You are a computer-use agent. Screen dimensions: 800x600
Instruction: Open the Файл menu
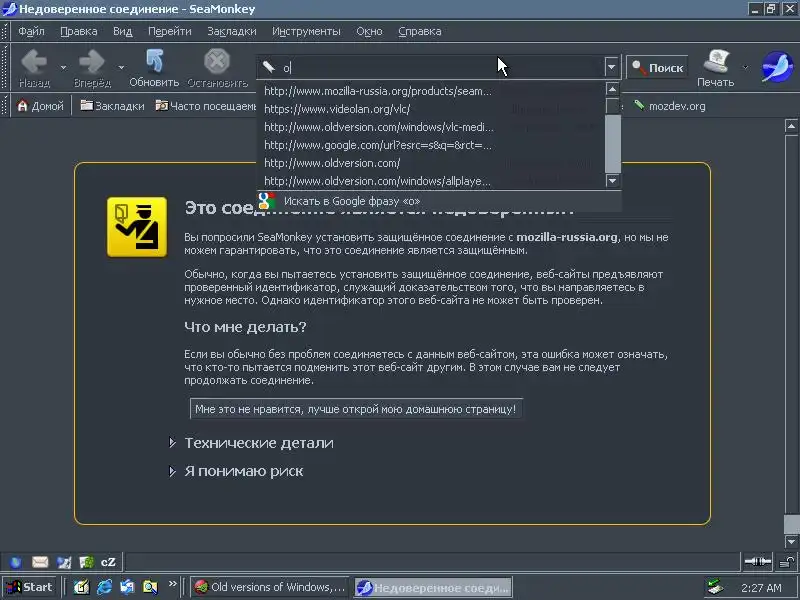pyautogui.click(x=31, y=31)
